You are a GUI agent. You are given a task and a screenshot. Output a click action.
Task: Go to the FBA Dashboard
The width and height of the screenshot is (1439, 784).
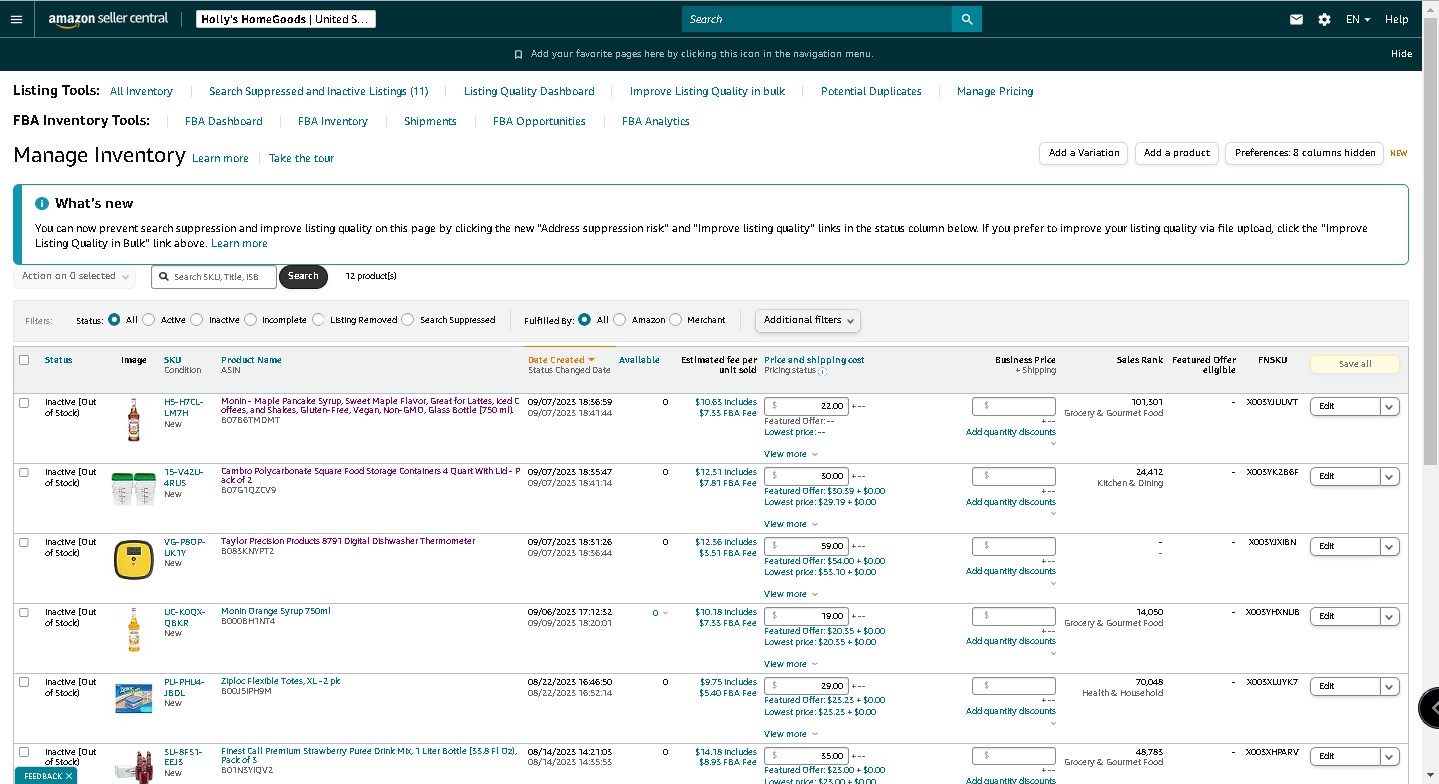tap(224, 121)
